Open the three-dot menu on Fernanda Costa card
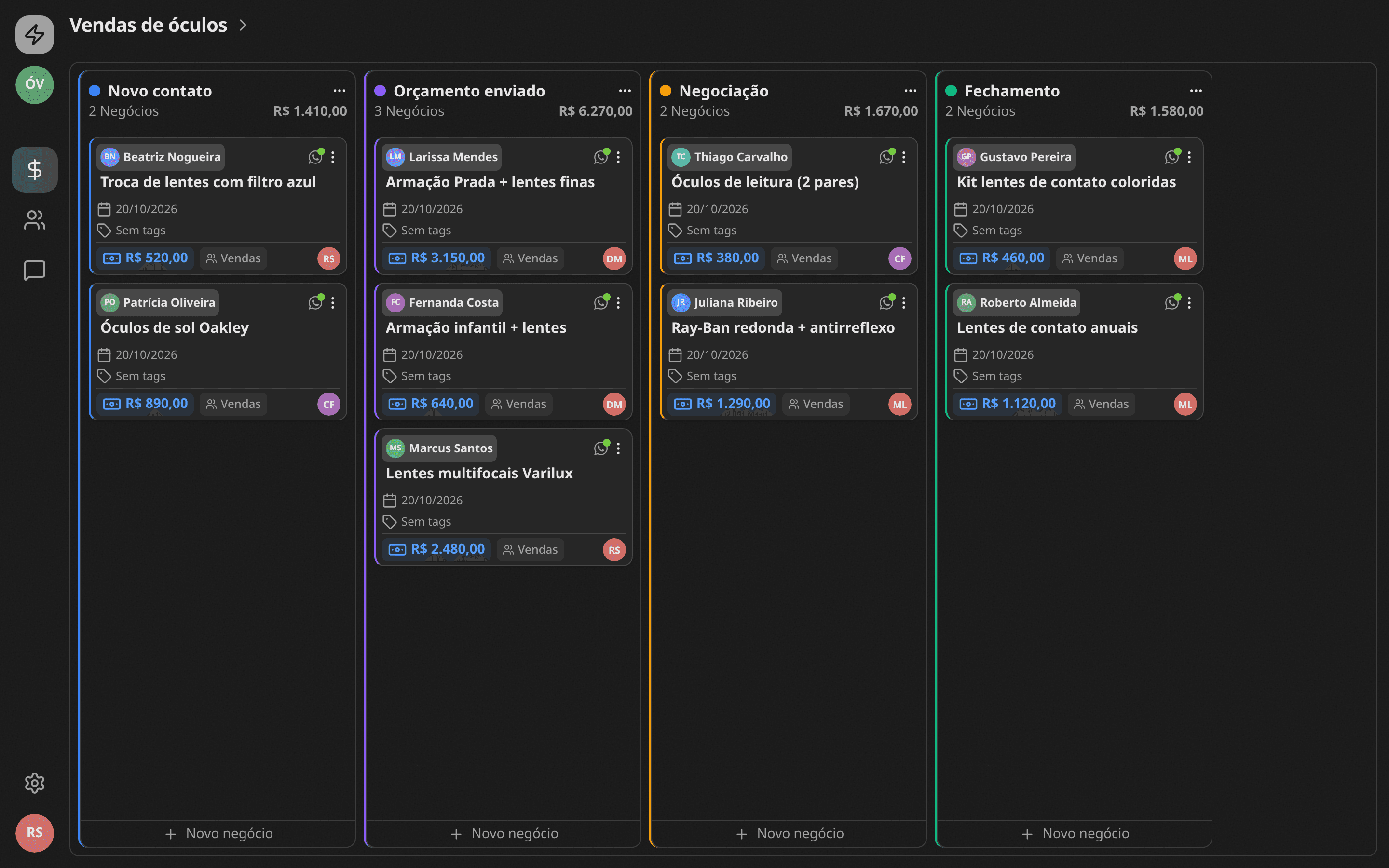 pos(618,302)
